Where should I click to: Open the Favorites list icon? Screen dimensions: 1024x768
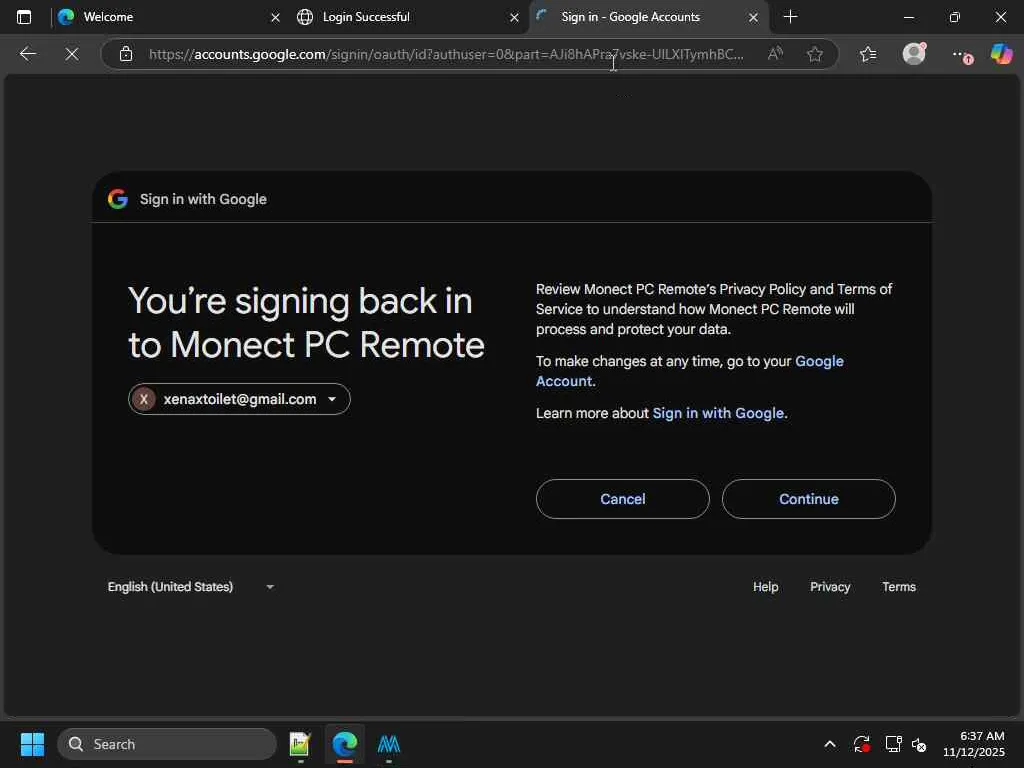pos(868,54)
